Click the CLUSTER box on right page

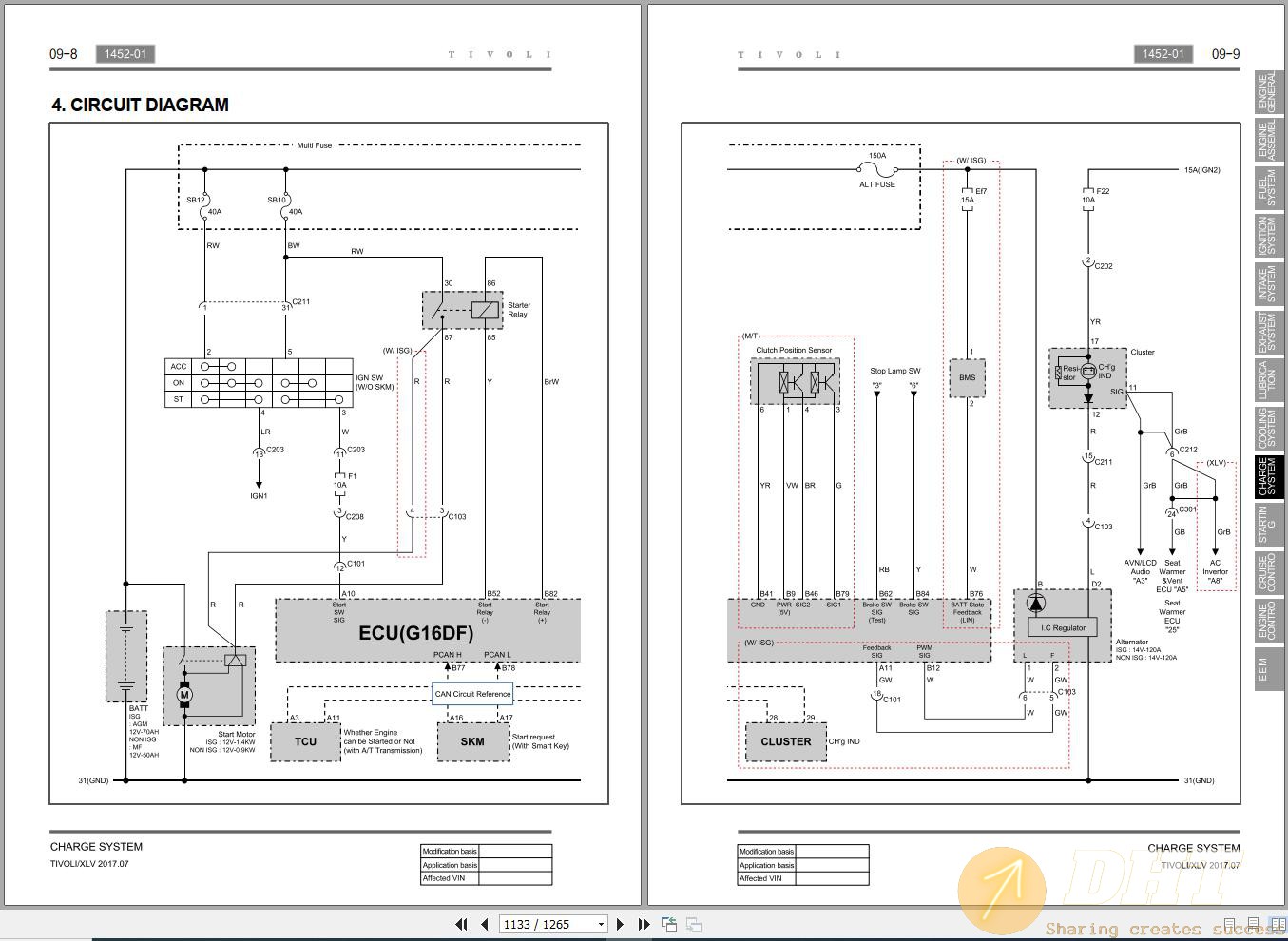point(786,741)
